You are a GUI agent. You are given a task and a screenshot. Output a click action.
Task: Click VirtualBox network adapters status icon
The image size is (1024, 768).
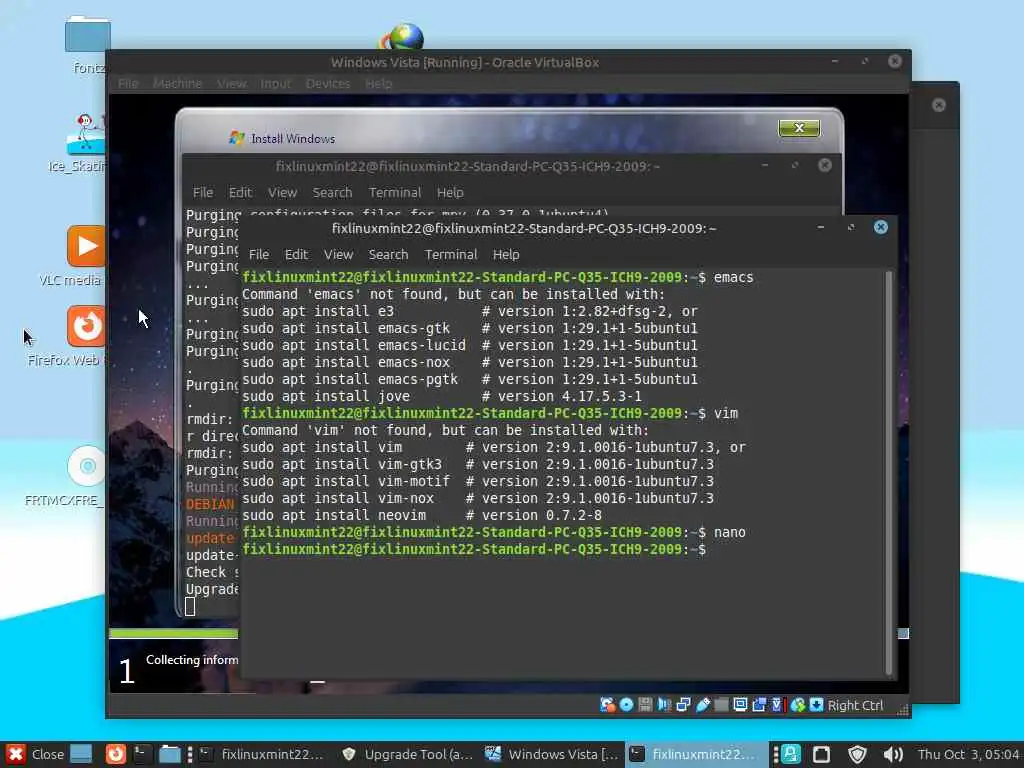[683, 705]
